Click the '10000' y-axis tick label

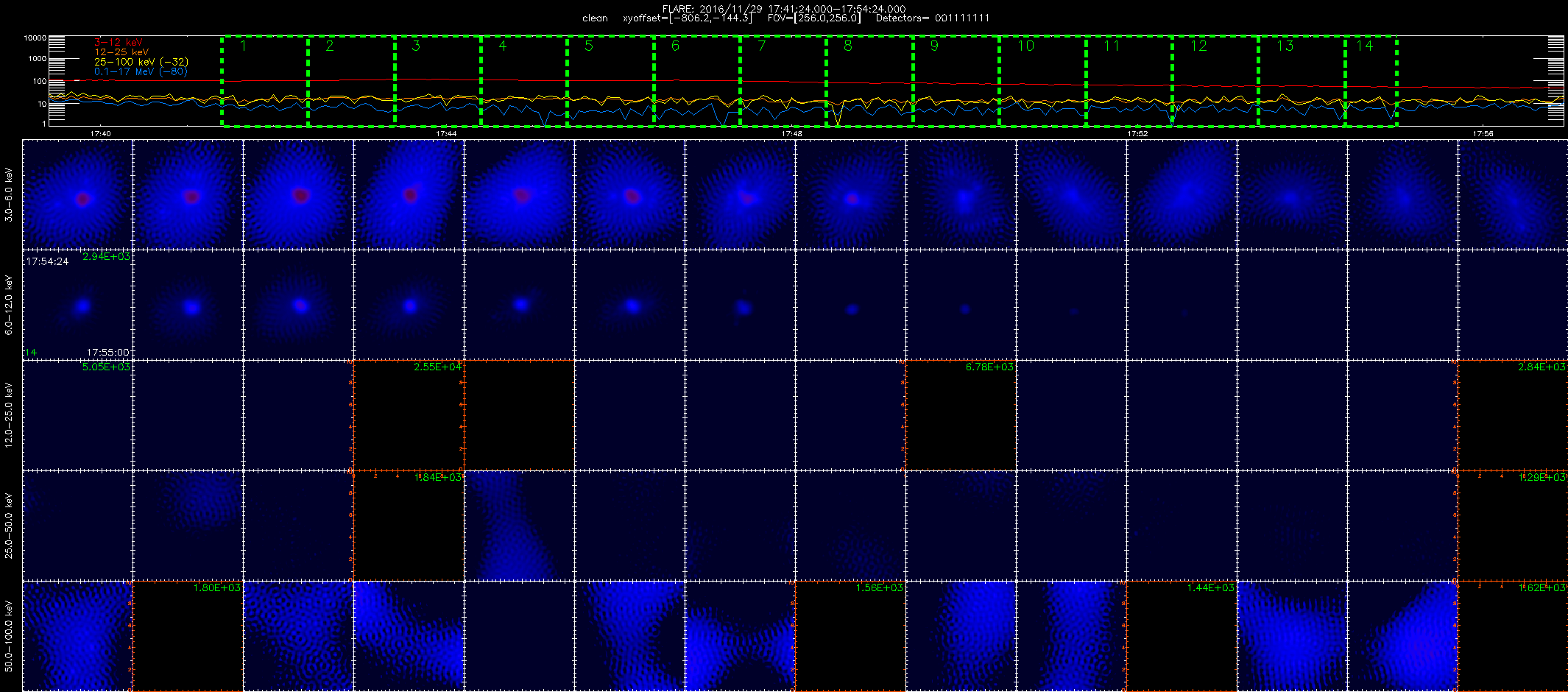(35, 38)
